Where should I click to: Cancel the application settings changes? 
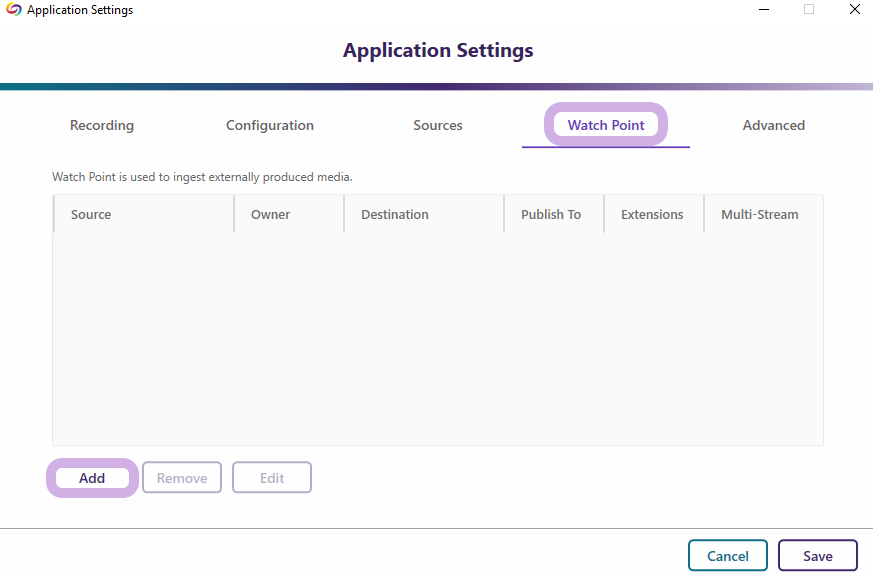click(x=728, y=556)
